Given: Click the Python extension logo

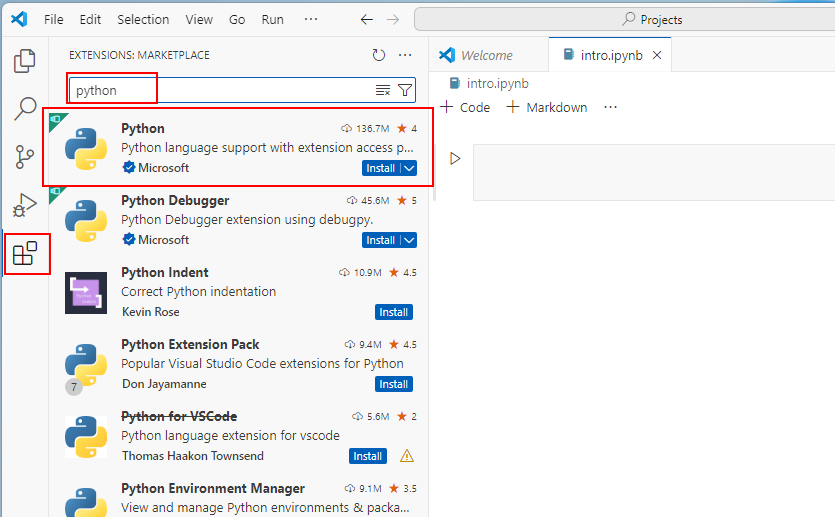Looking at the screenshot, I should [86, 149].
